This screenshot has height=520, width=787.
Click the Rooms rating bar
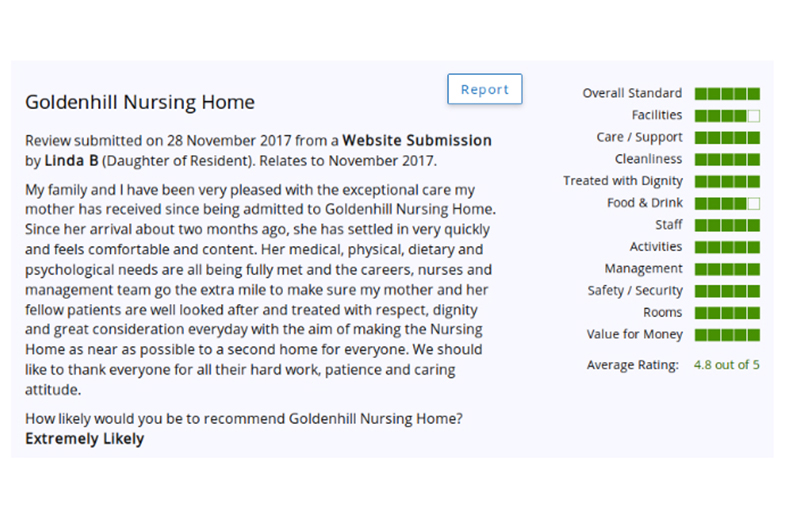[x=727, y=314]
